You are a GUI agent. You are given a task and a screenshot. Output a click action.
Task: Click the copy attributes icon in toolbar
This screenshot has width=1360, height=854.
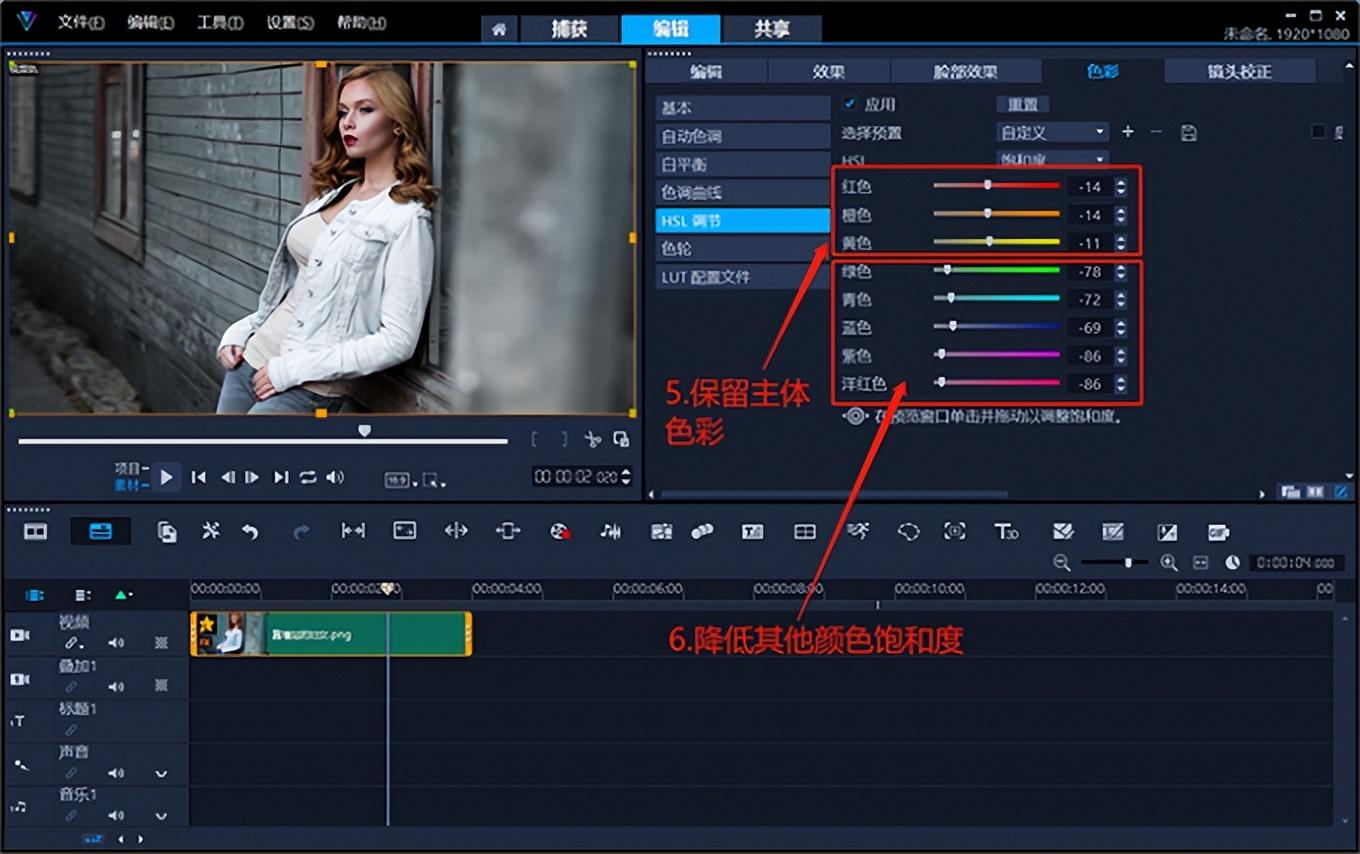tap(167, 532)
